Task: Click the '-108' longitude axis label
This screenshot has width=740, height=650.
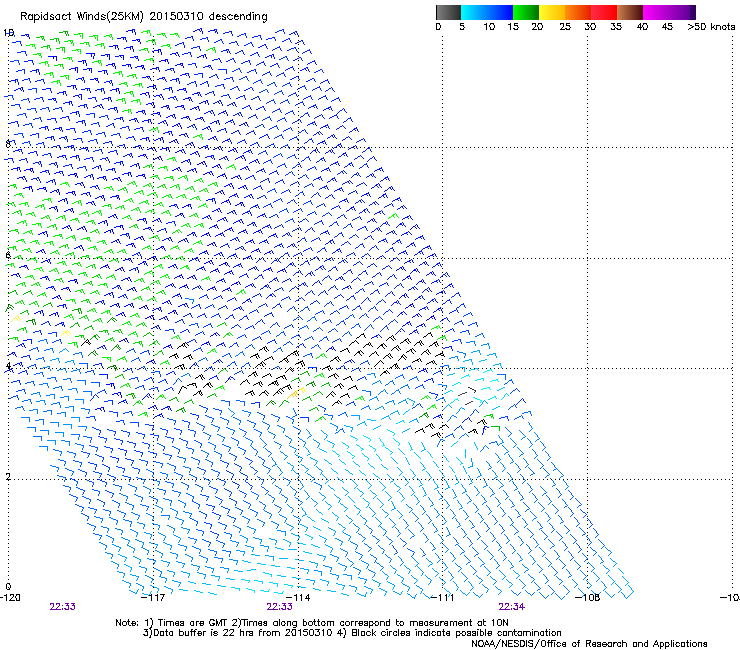Action: (588, 597)
